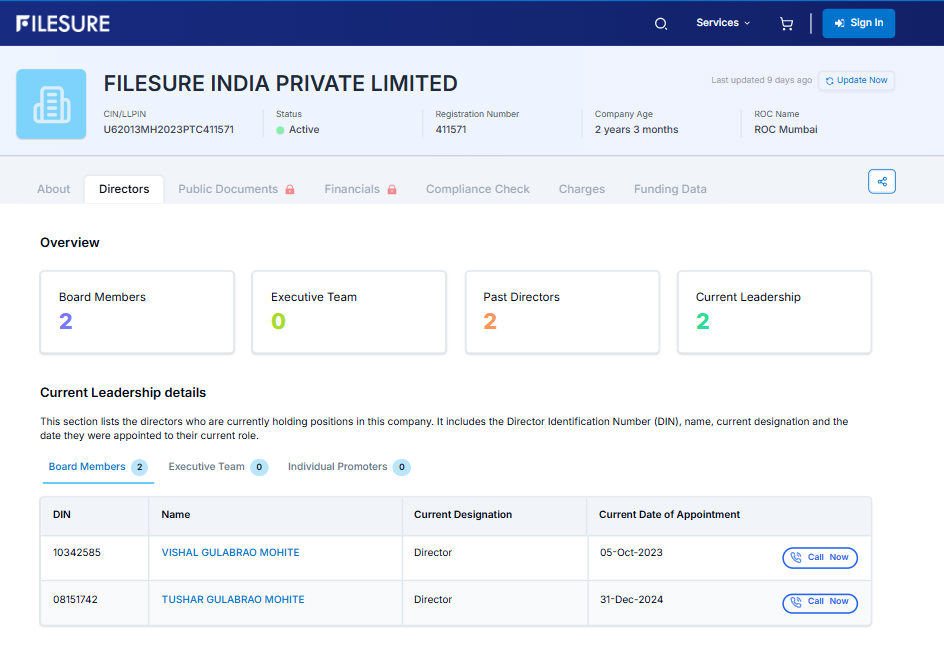Go to the Compliance Check tab
Image resolution: width=944 pixels, height=651 pixels.
point(478,189)
